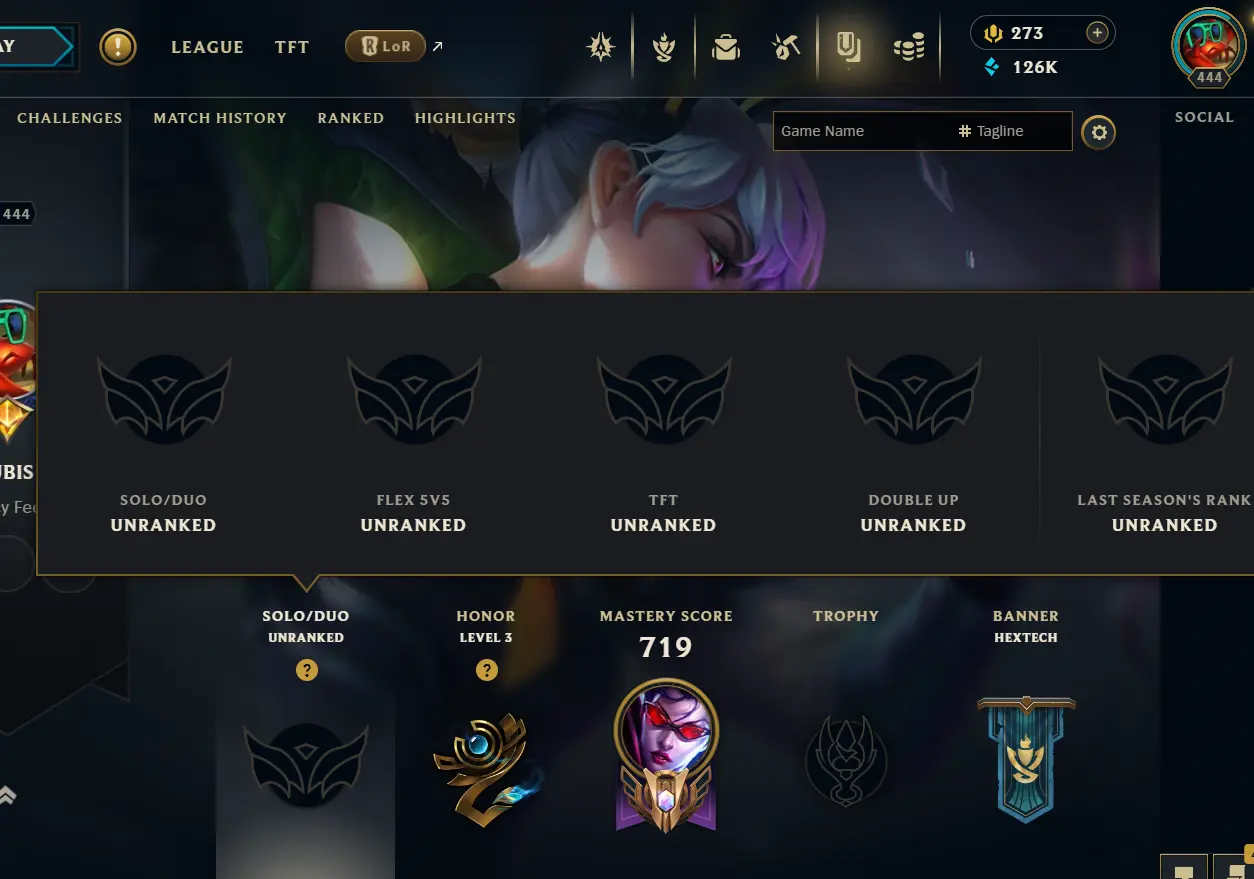
Task: Open the Loot hammer icon
Action: tap(786, 47)
